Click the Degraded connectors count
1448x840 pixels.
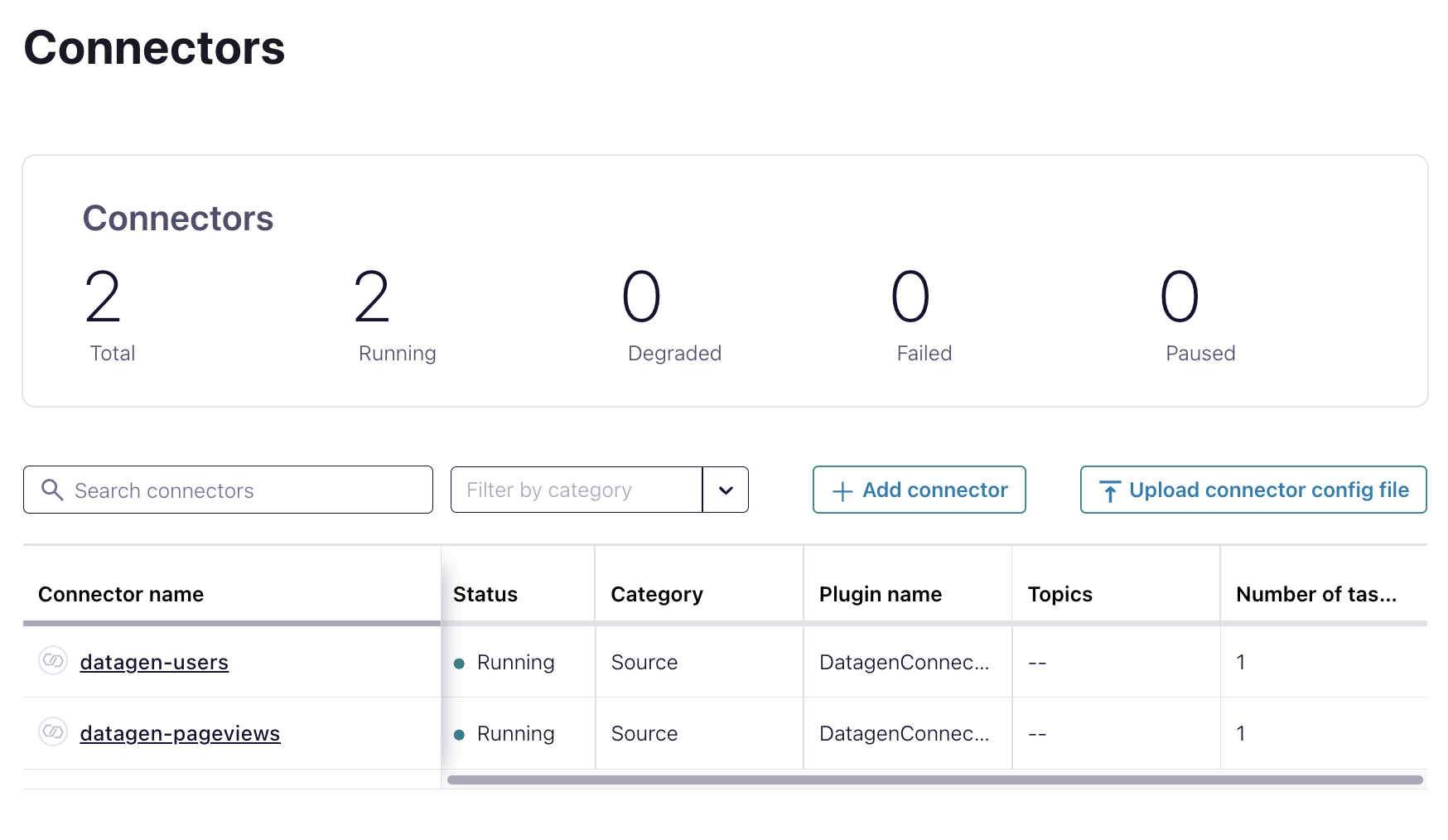coord(642,297)
